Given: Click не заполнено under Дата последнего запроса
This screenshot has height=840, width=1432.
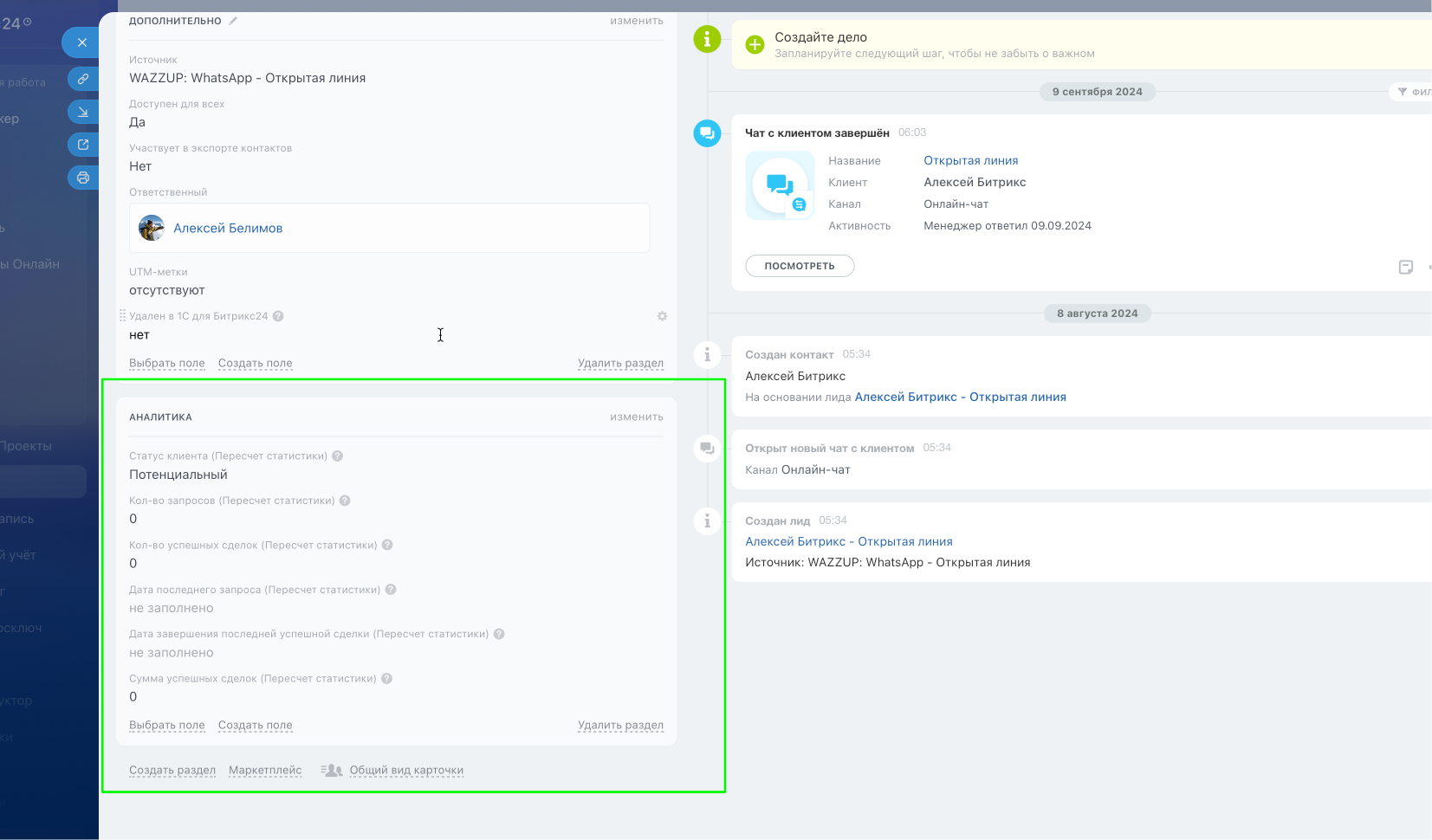Looking at the screenshot, I should 172,609.
